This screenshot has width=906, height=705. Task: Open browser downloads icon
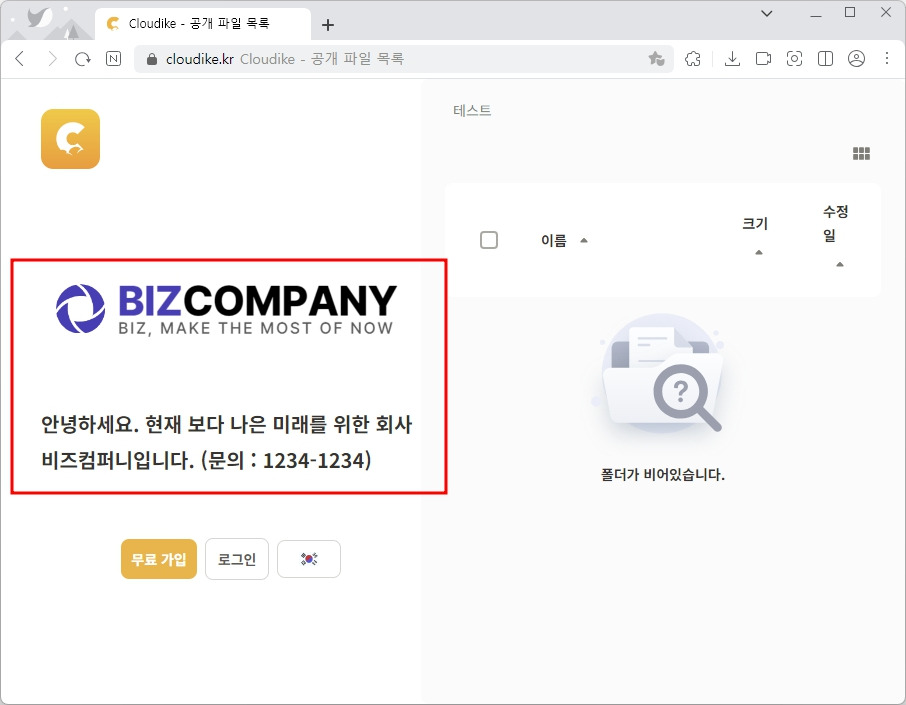click(732, 58)
